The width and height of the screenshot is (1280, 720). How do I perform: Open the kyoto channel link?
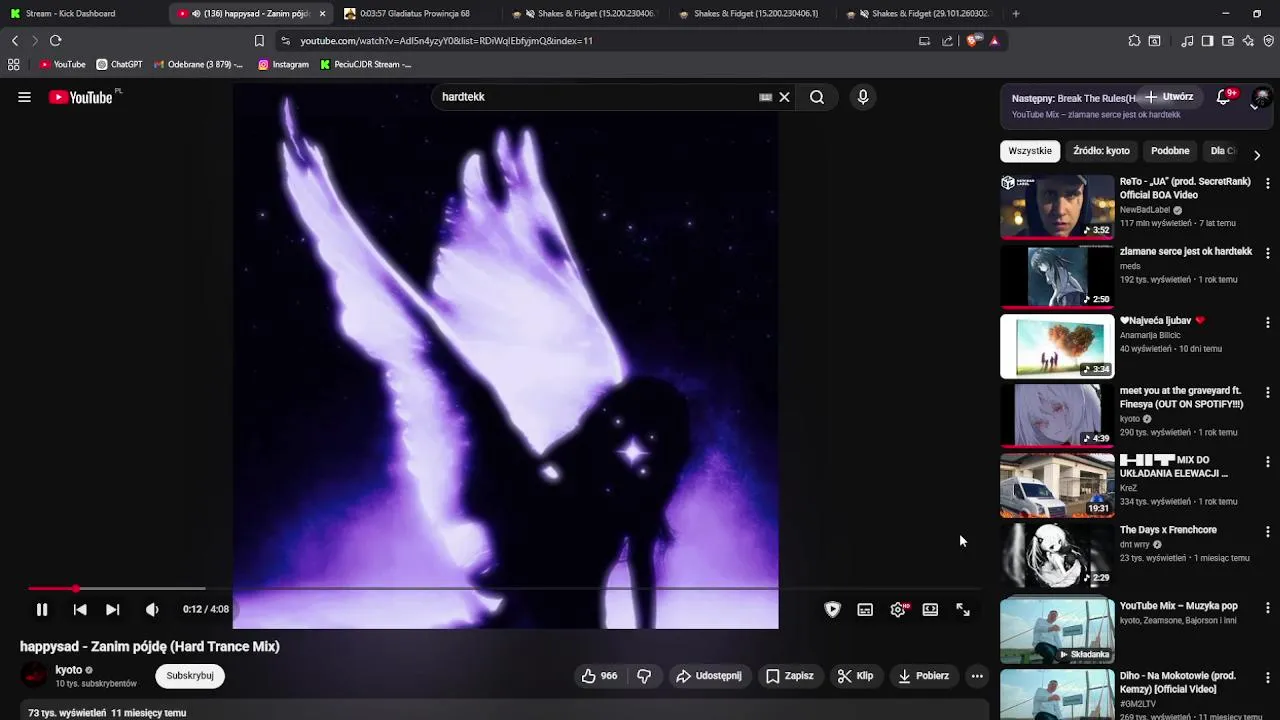tap(69, 670)
